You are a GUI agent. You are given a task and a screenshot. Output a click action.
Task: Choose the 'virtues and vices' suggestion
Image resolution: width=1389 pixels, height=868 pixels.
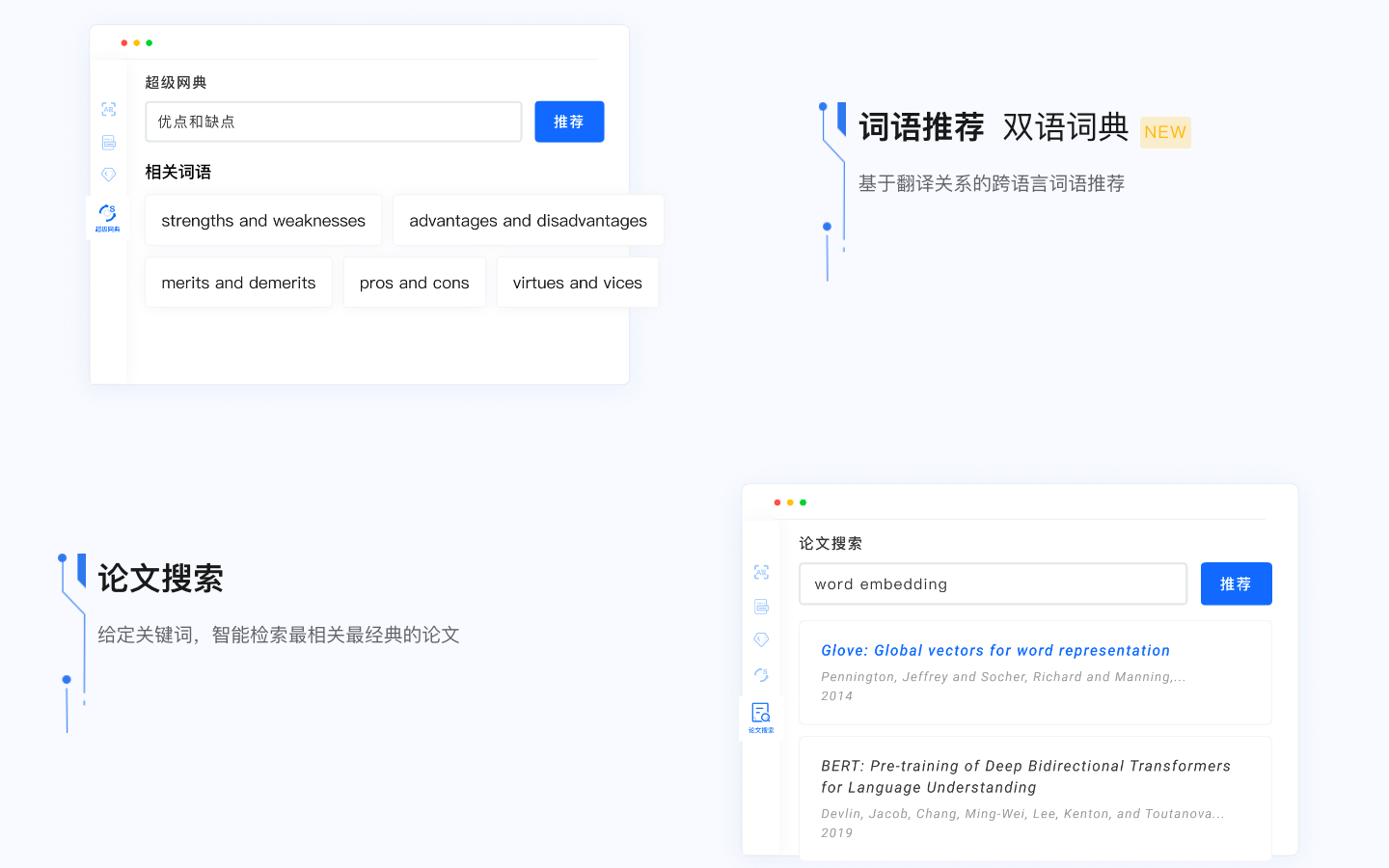(577, 283)
